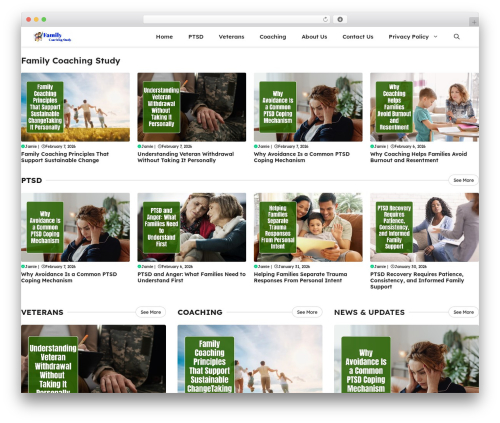500x423 pixels.
Task: Open 'Why Coaching Helps Families Avoid Burnout' title link
Action: coord(418,157)
